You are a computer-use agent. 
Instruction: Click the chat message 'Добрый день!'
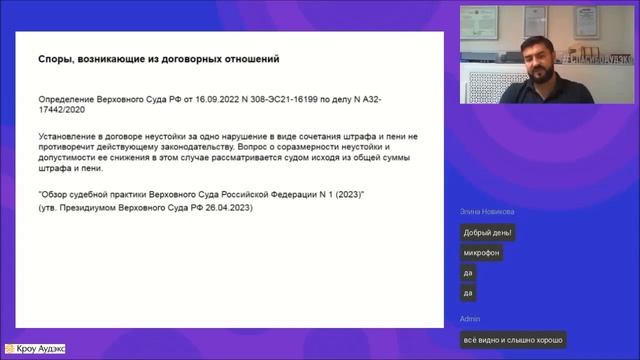pos(487,233)
